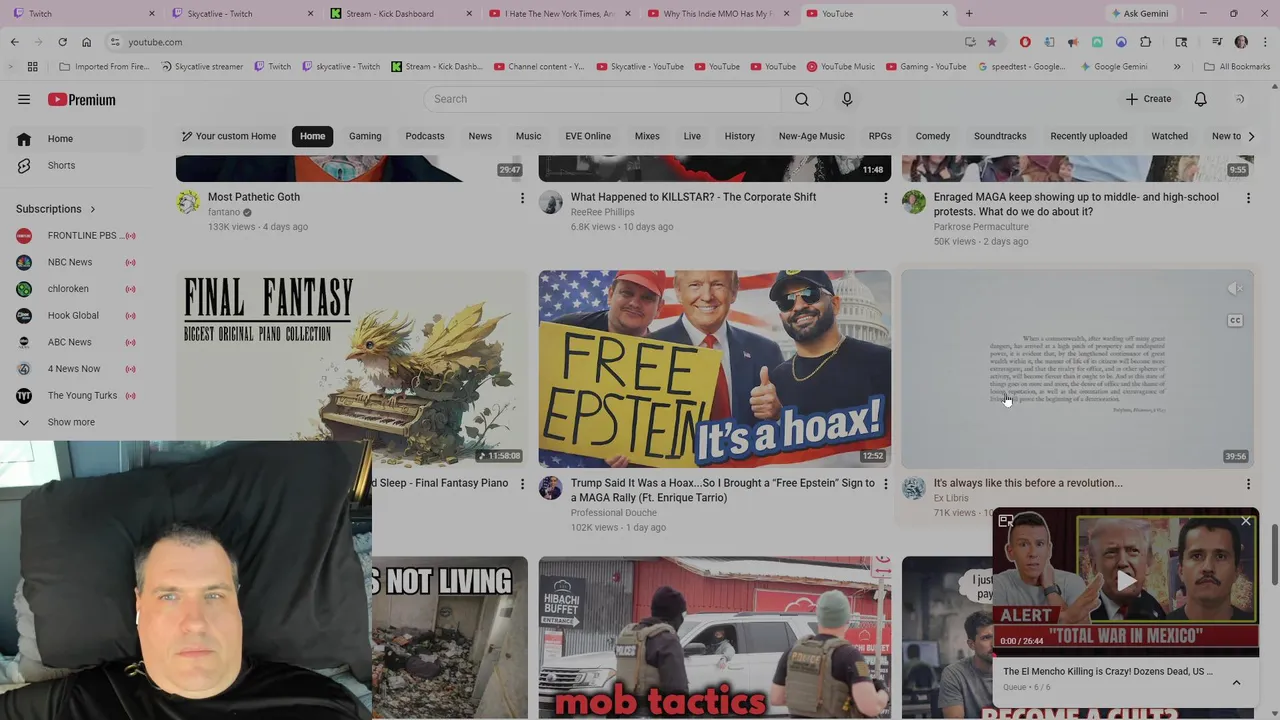The height and width of the screenshot is (720, 1280).
Task: Select the Gaming filter chip
Action: 365,136
